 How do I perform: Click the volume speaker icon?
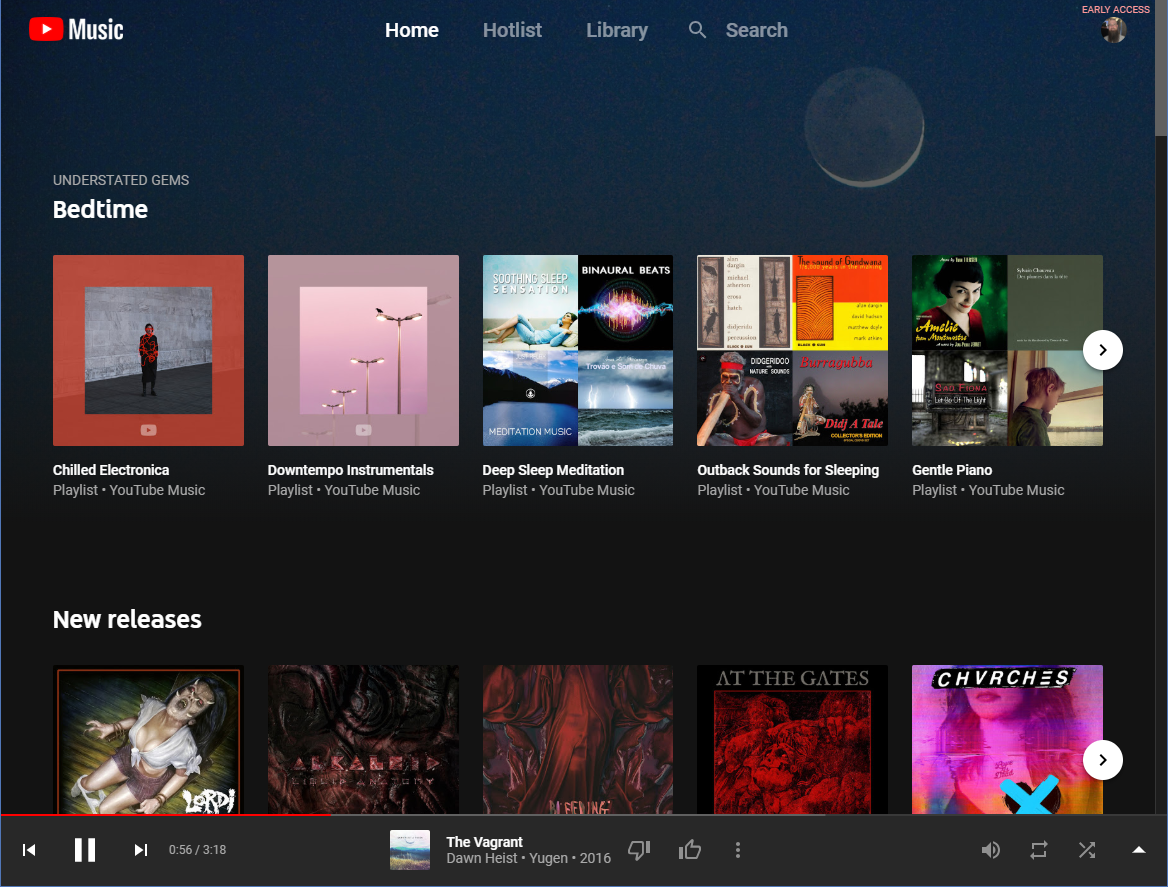990,850
